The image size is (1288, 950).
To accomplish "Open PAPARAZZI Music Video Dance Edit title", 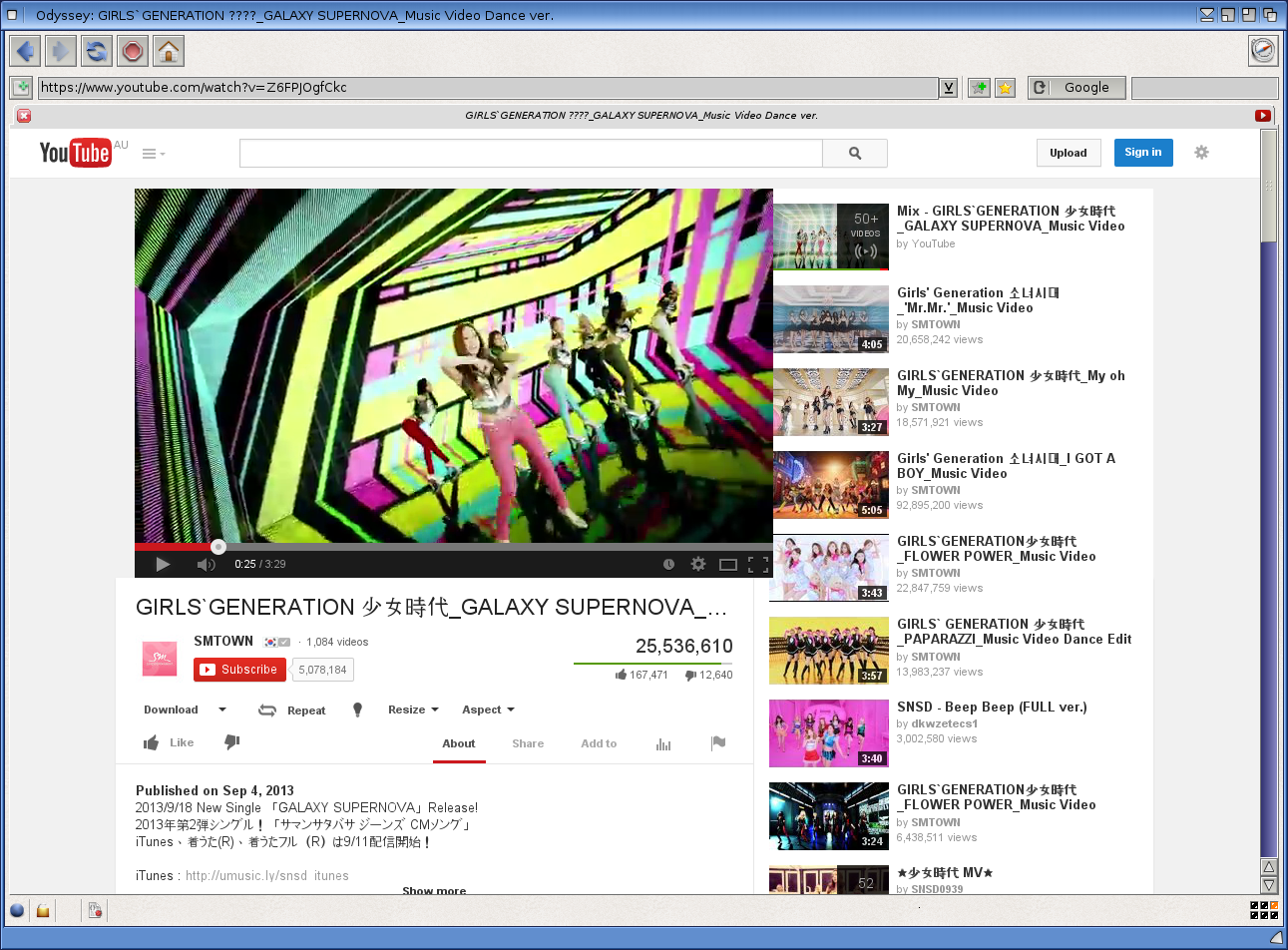I will pos(1014,632).
